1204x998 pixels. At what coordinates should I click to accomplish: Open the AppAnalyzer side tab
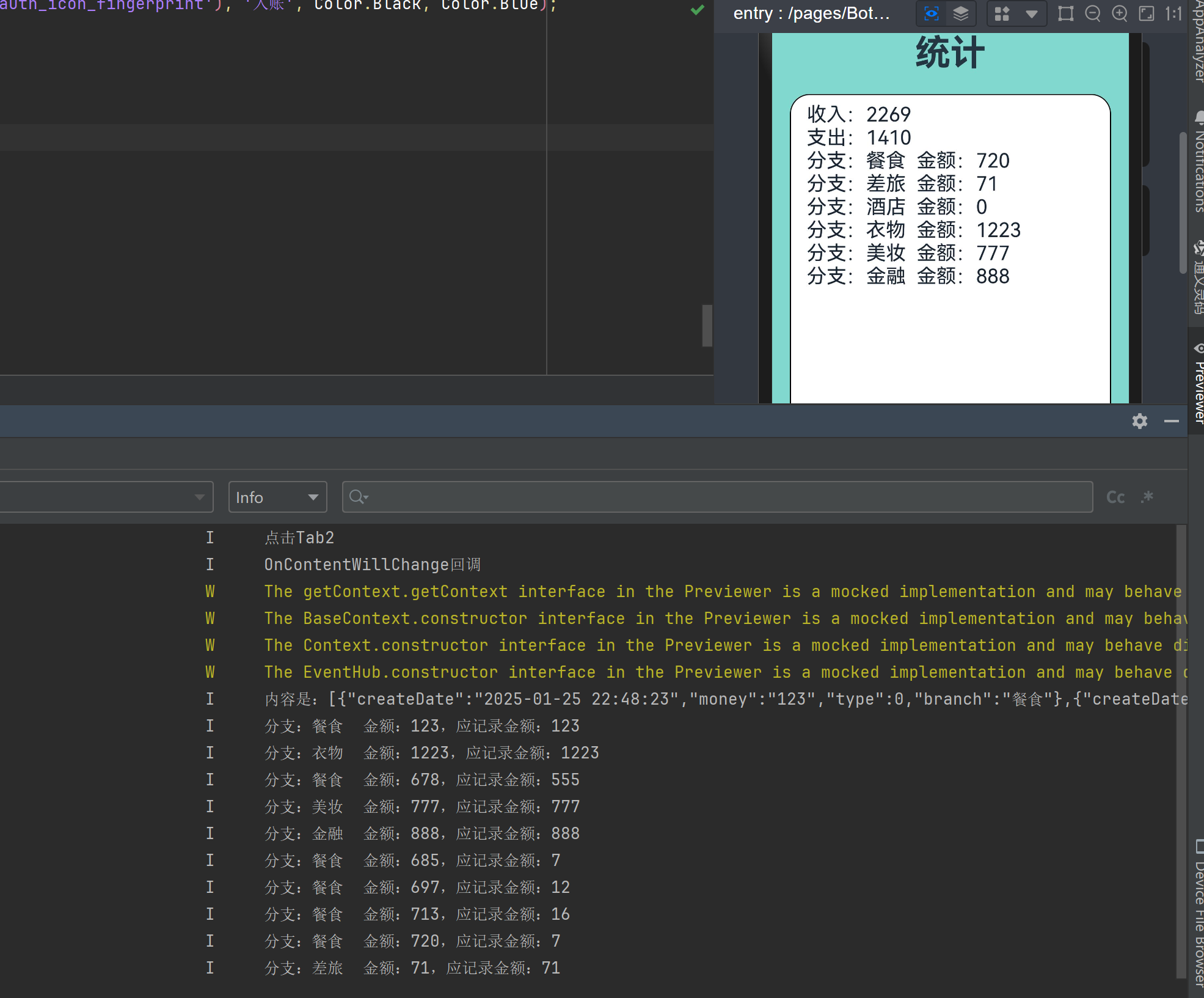pyautogui.click(x=1198, y=42)
